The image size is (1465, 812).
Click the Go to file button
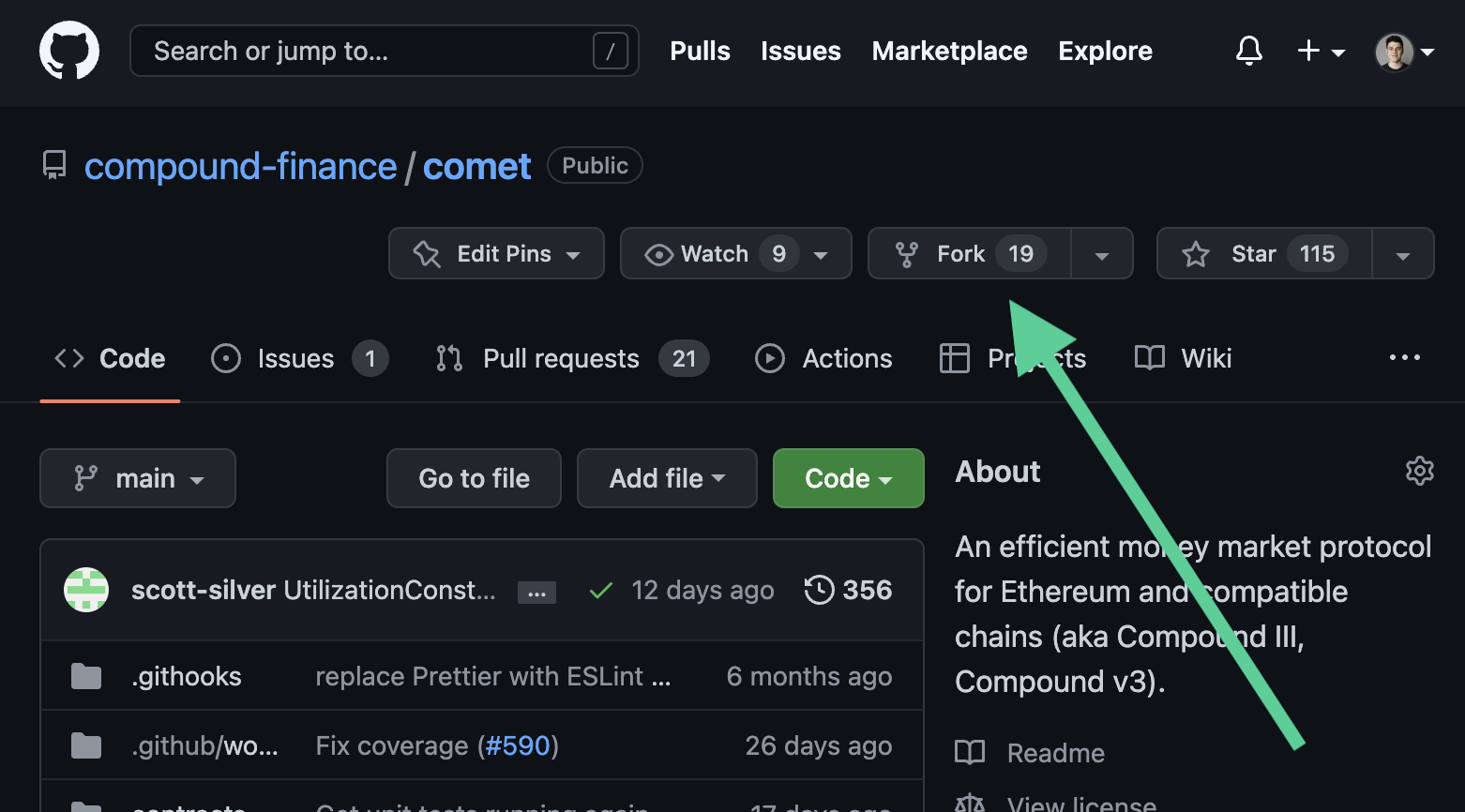tap(474, 478)
